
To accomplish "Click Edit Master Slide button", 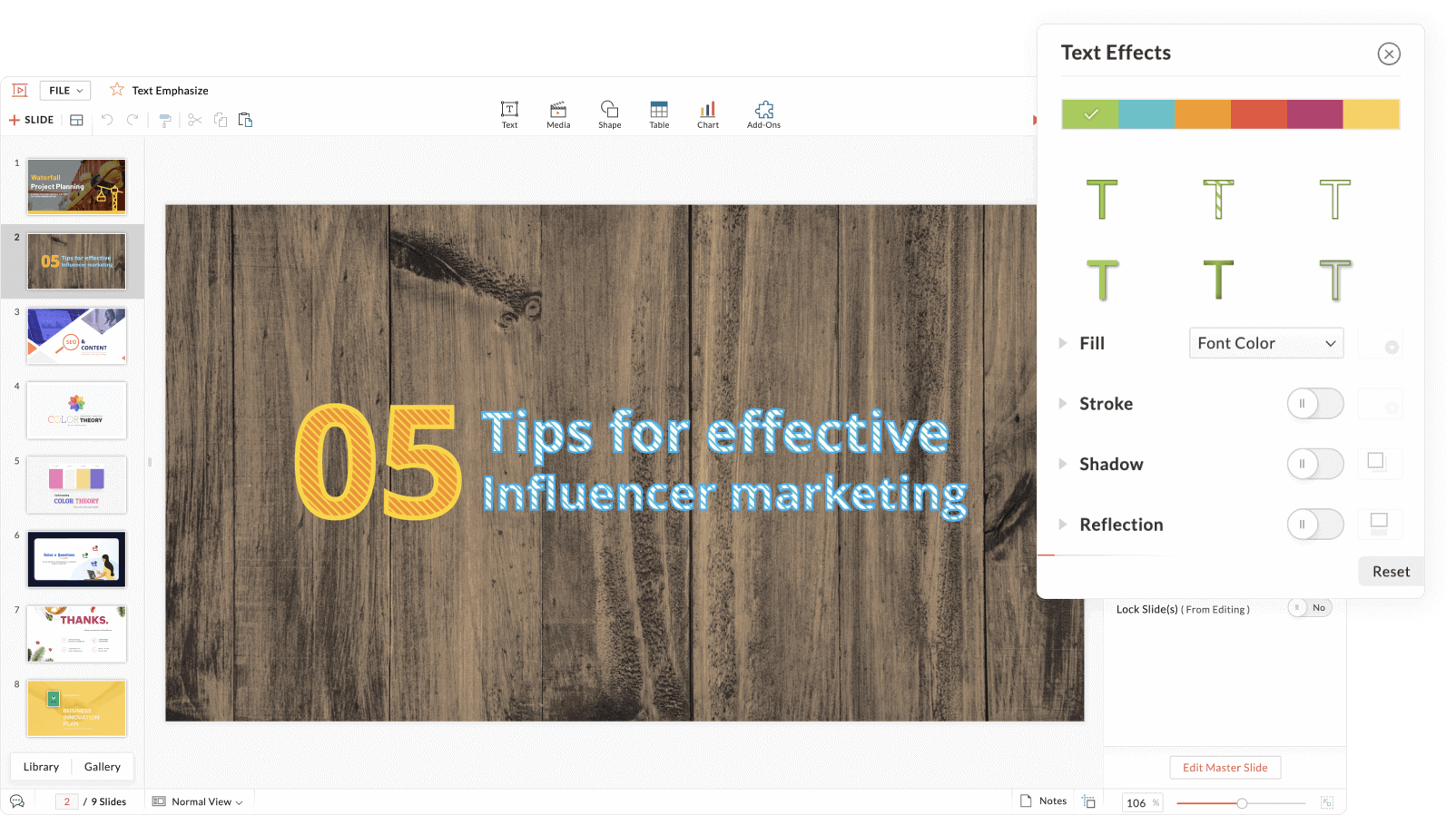I will pos(1225,768).
